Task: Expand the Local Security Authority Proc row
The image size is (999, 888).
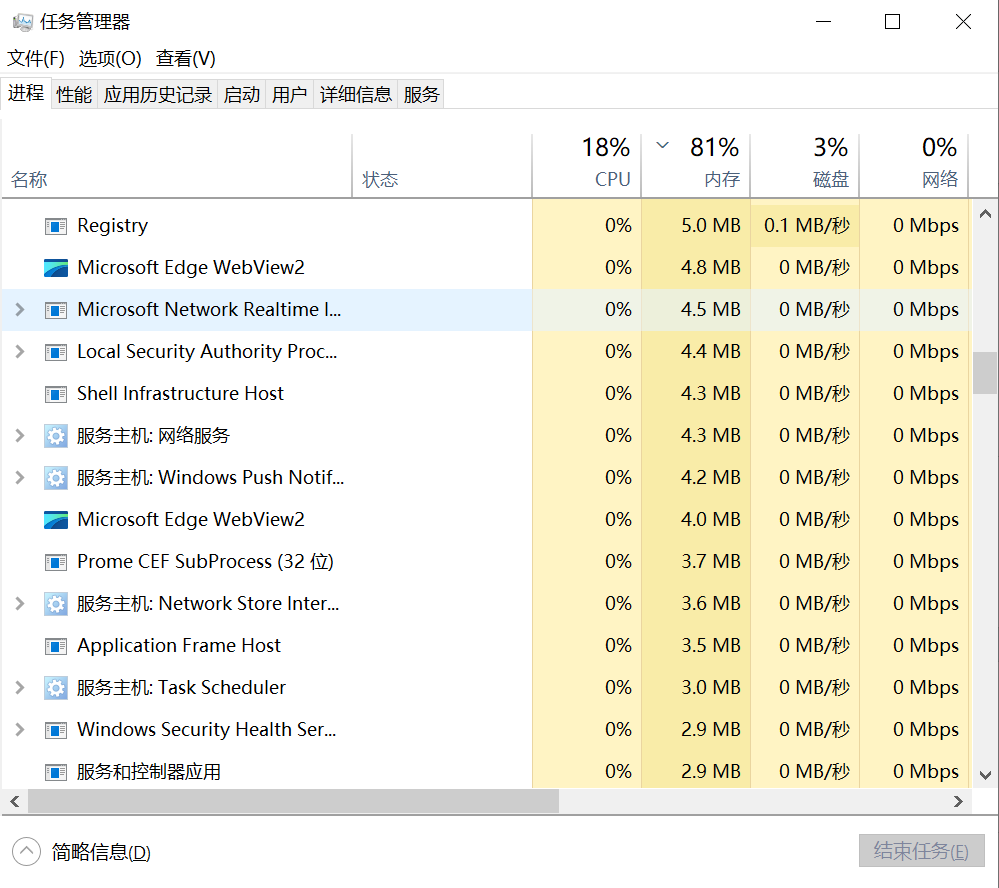Action: (20, 352)
